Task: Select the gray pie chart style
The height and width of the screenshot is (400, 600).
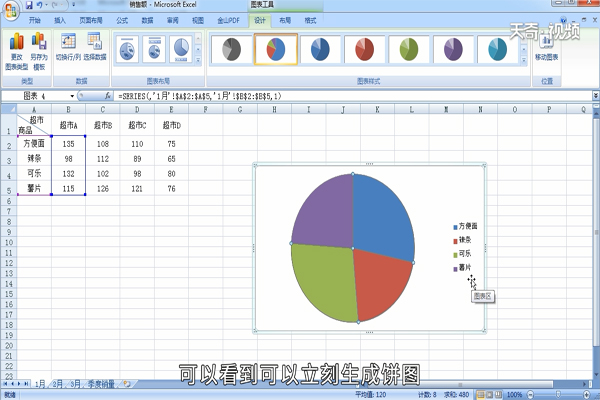Action: click(x=232, y=49)
